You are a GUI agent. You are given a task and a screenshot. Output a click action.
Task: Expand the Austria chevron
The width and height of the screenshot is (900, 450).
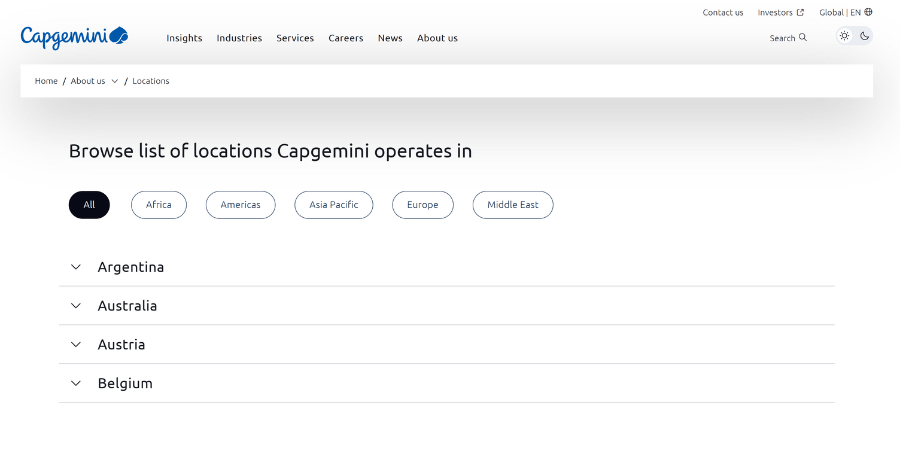click(76, 344)
